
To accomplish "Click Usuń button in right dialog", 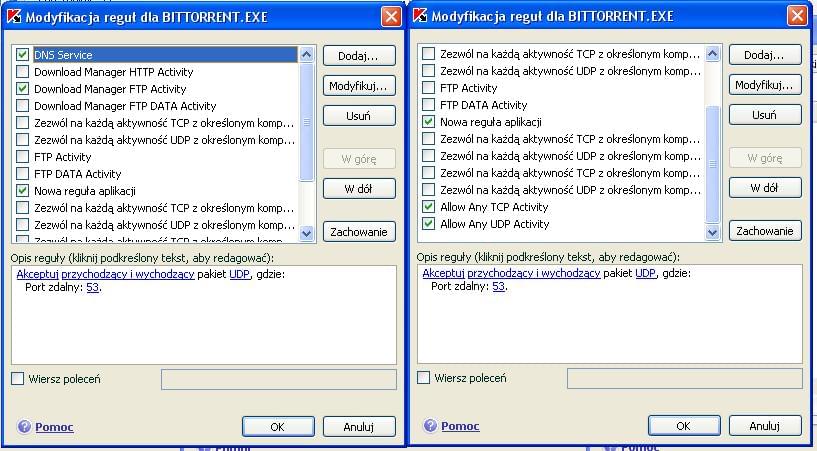I will click(765, 115).
